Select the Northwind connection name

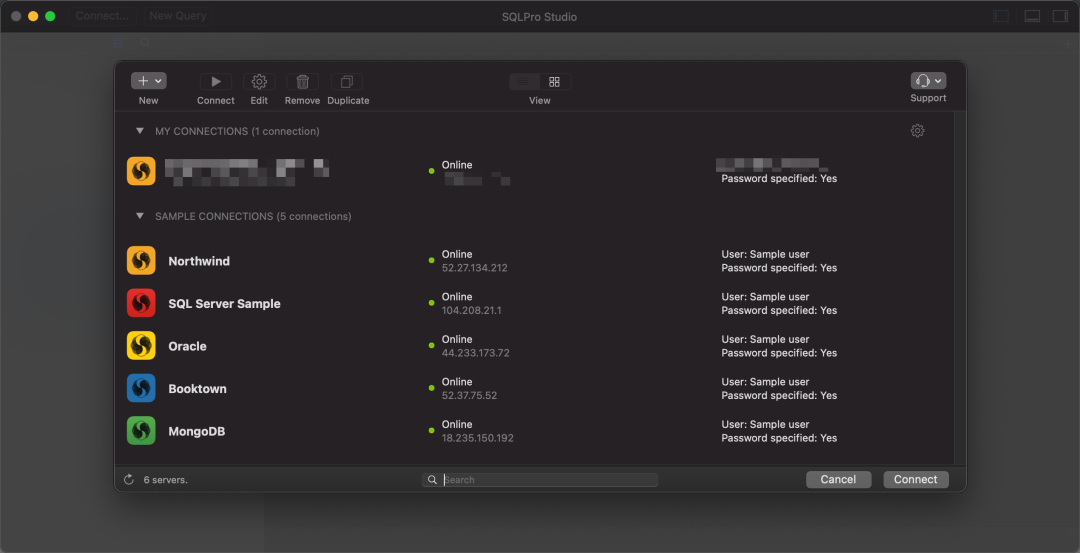[x=199, y=262]
